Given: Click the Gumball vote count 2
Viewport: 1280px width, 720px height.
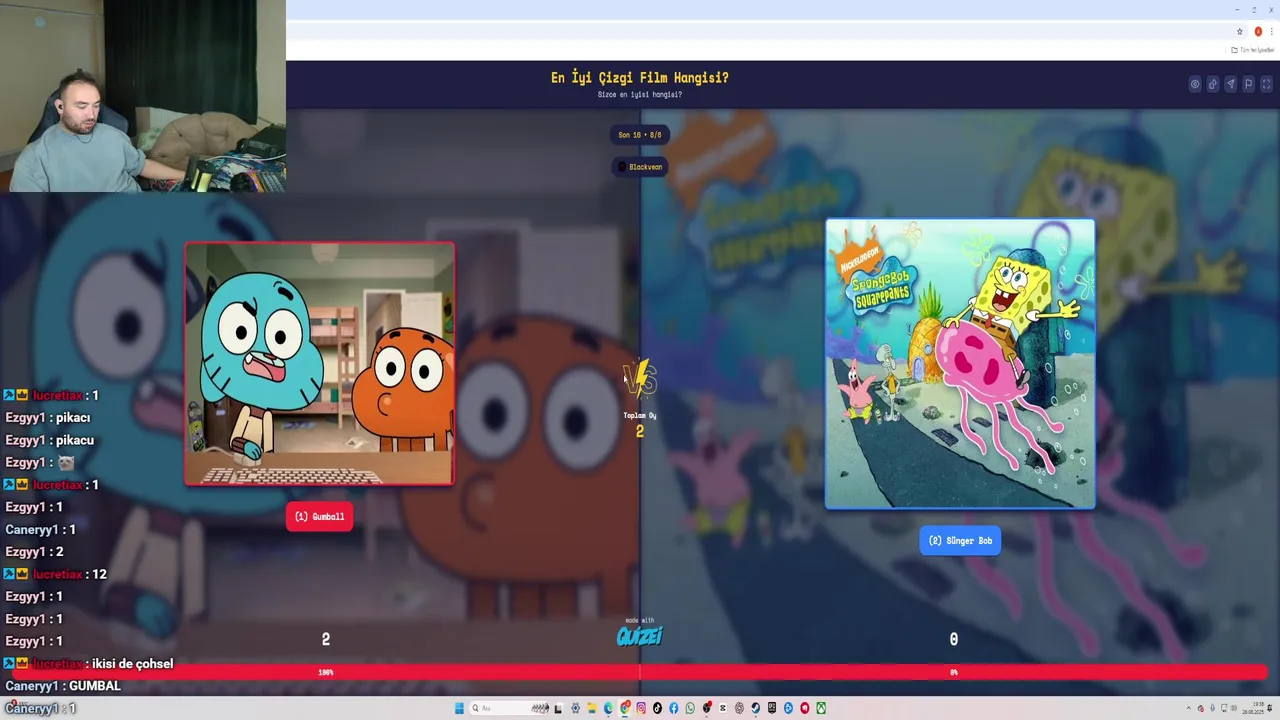Looking at the screenshot, I should 326,639.
